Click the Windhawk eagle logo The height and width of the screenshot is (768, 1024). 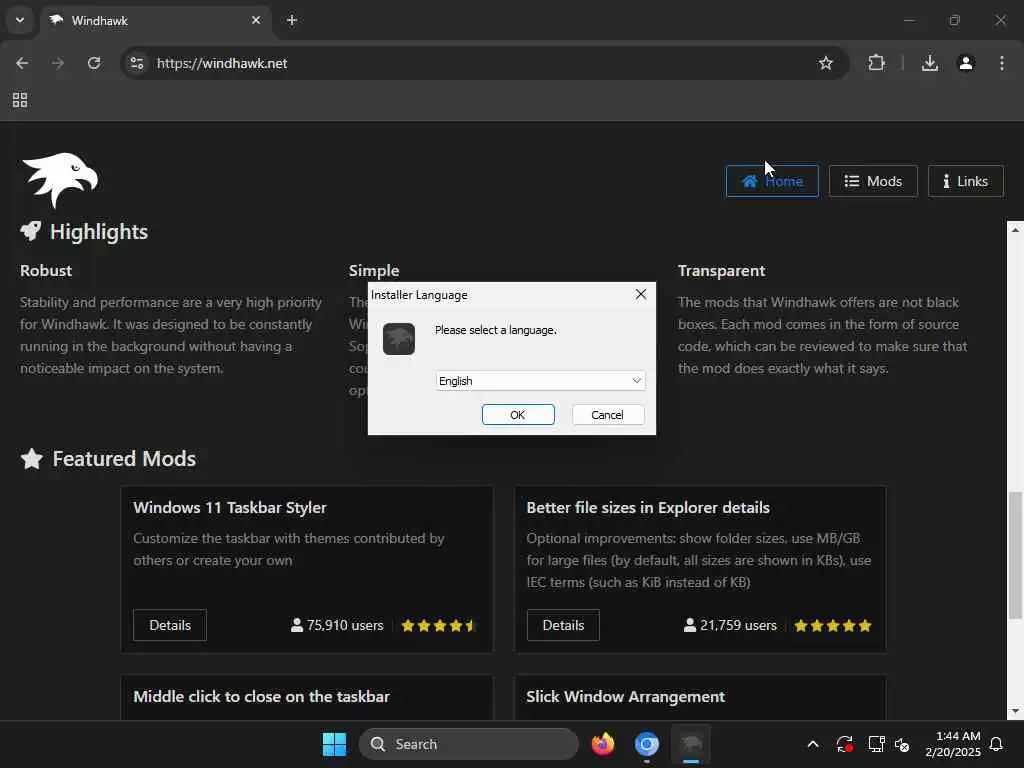click(x=59, y=180)
